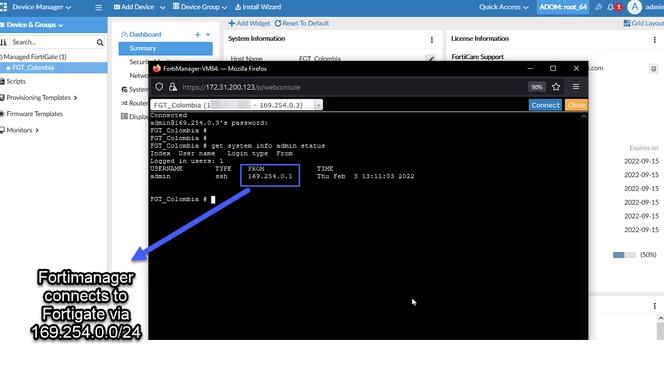Click the Firefox logo in title bar
The height and width of the screenshot is (365, 664).
point(157,69)
